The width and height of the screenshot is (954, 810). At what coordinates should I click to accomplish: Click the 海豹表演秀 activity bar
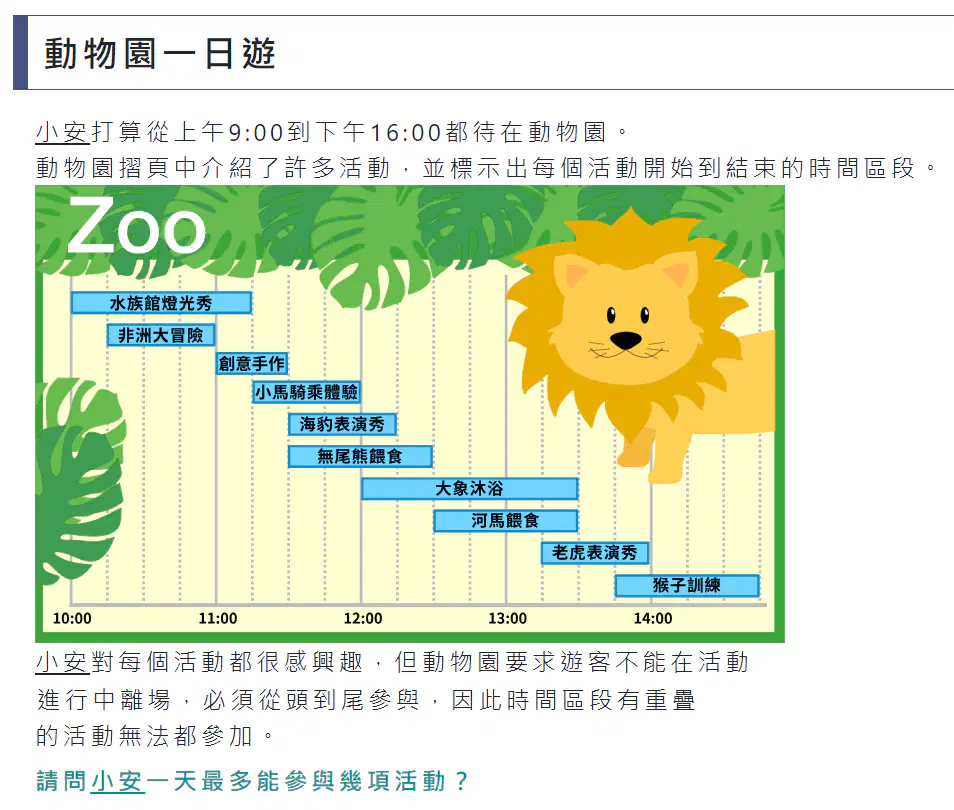click(343, 424)
